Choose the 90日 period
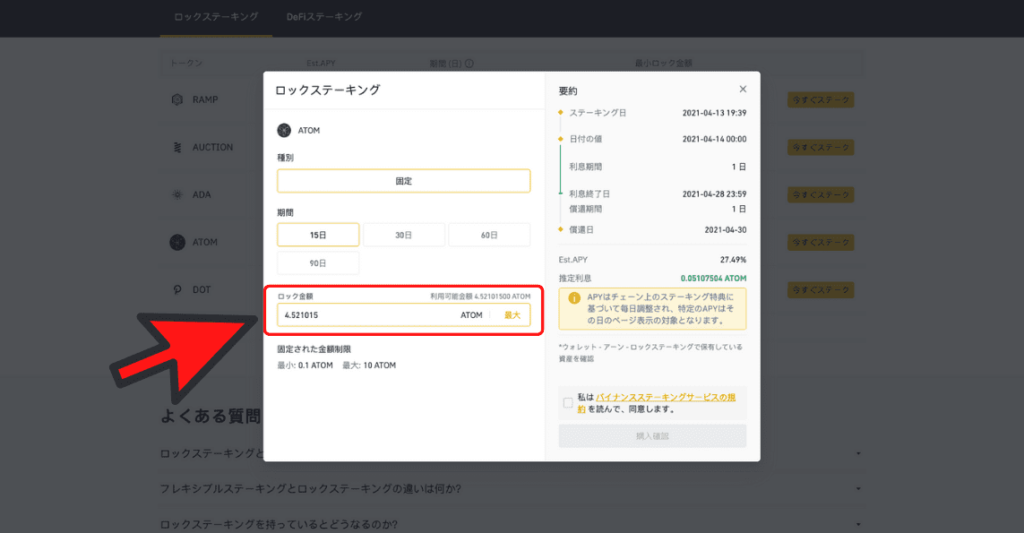The width and height of the screenshot is (1024, 533). pos(318,263)
